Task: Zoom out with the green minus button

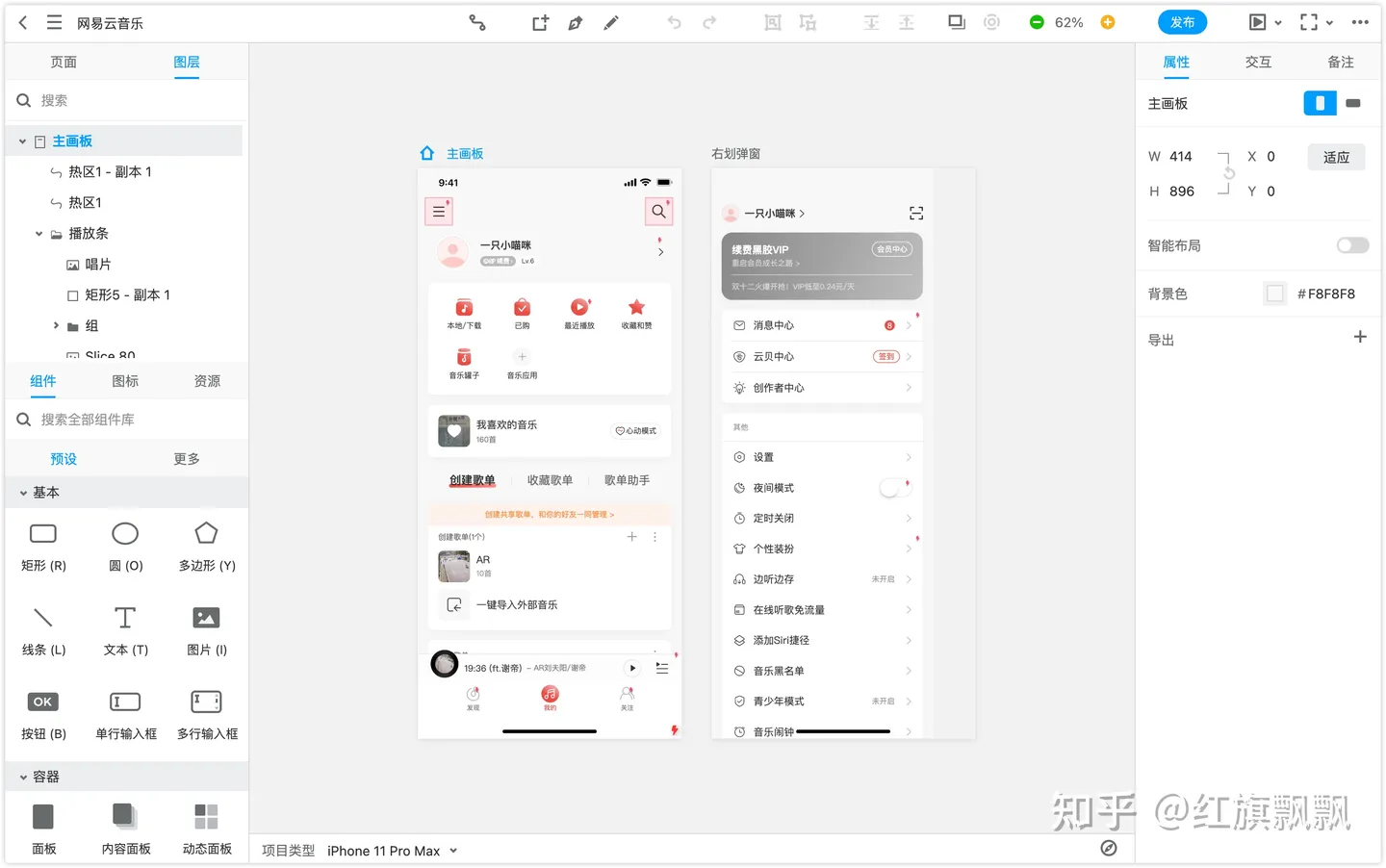Action: click(x=1037, y=22)
